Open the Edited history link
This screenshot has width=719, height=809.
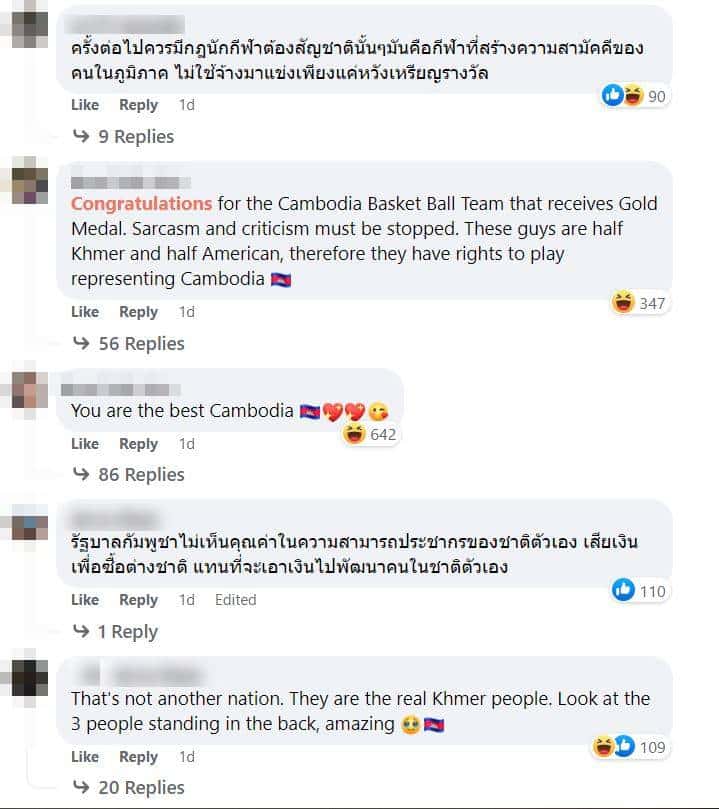point(236,600)
